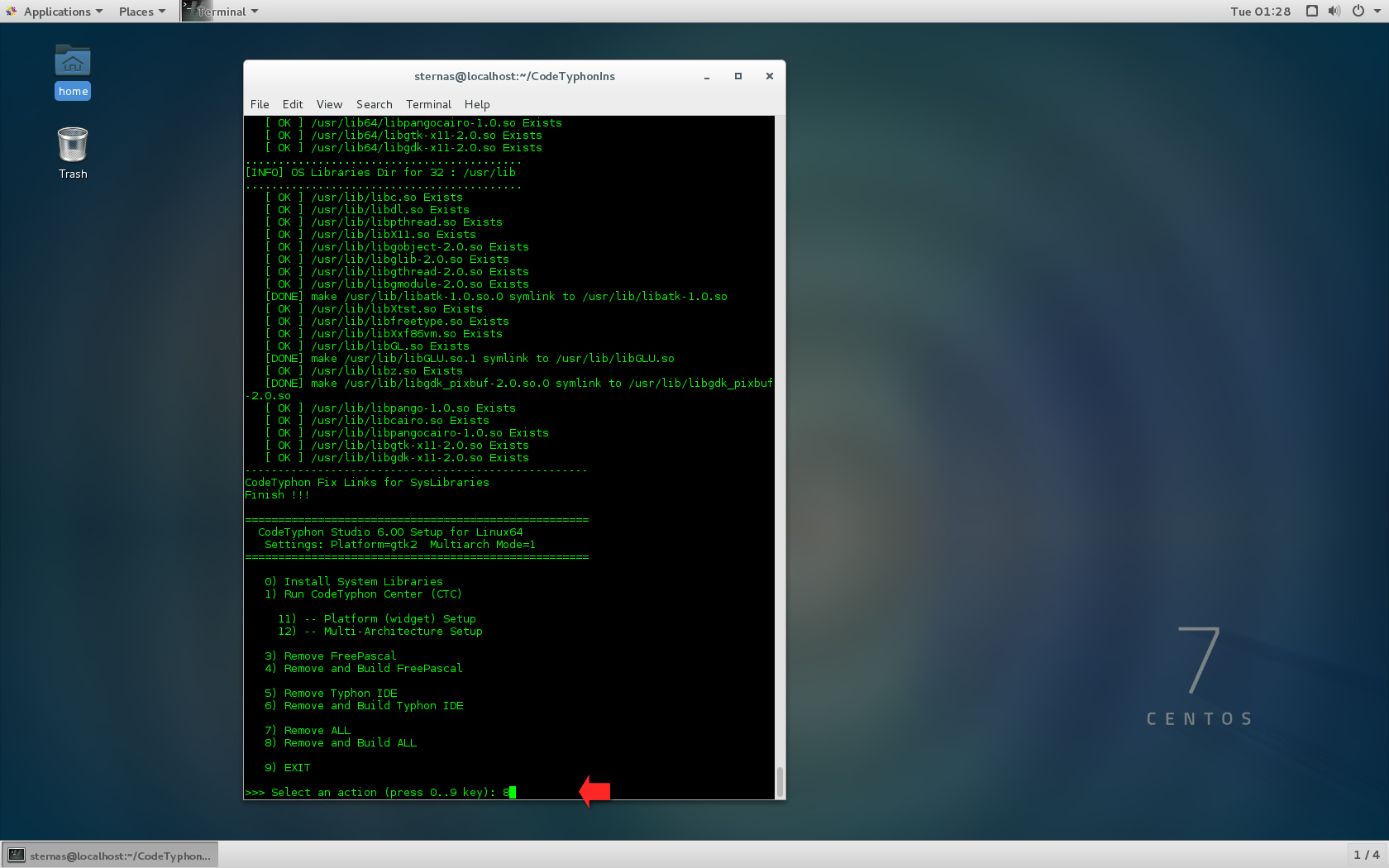Click the clock showing Tue 01:28
1389x868 pixels.
pos(1260,12)
